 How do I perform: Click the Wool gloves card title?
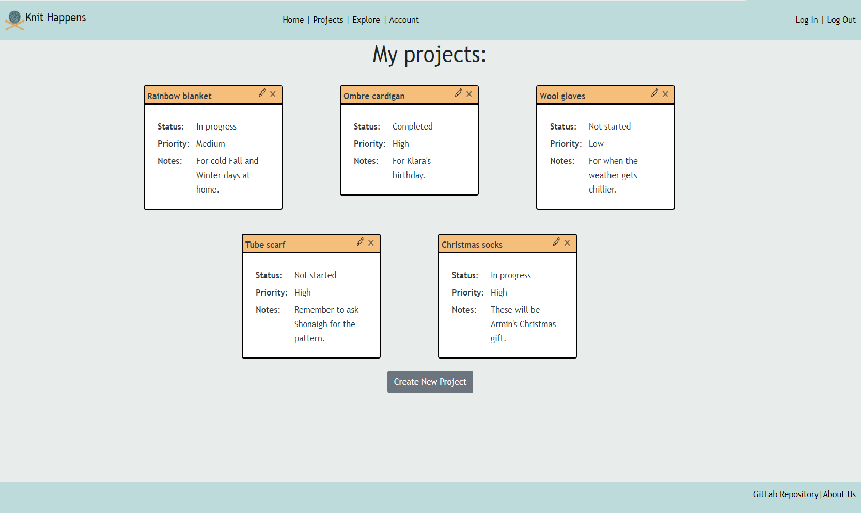point(562,96)
